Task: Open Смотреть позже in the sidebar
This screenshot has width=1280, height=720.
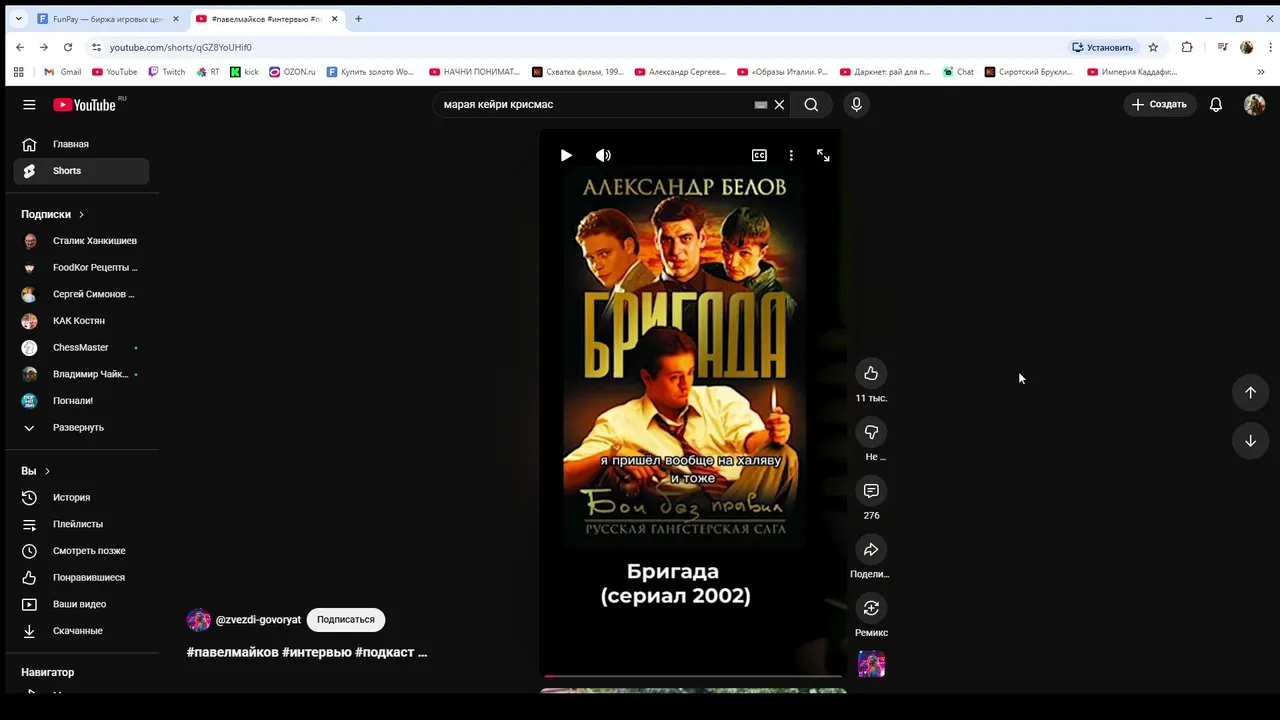Action: point(81,551)
